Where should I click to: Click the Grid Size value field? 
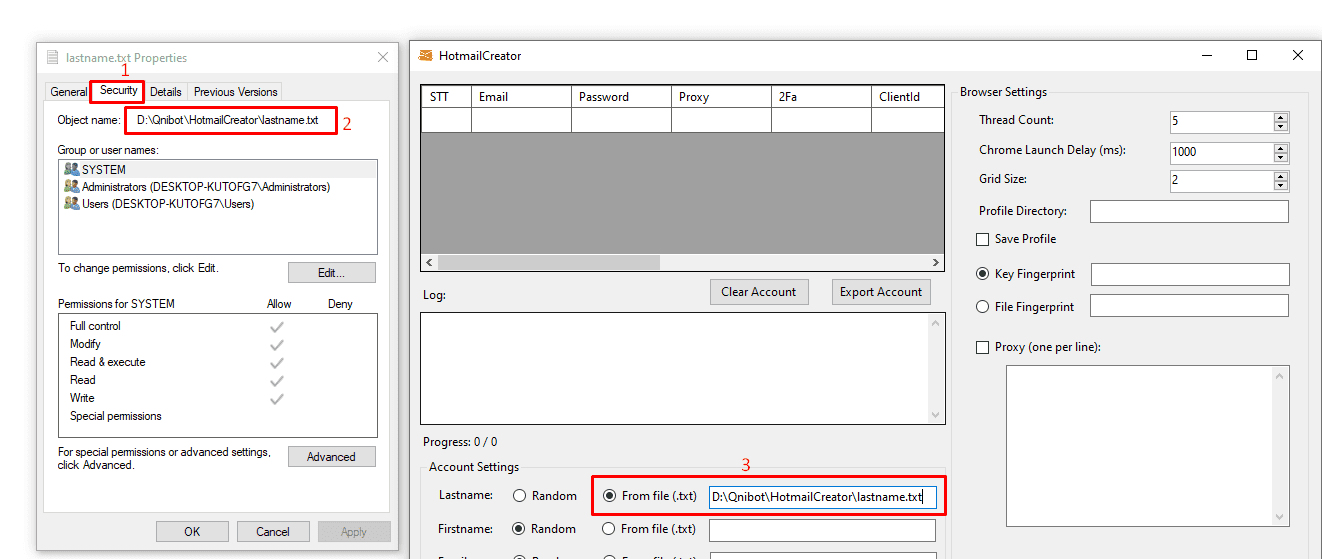coord(1222,181)
